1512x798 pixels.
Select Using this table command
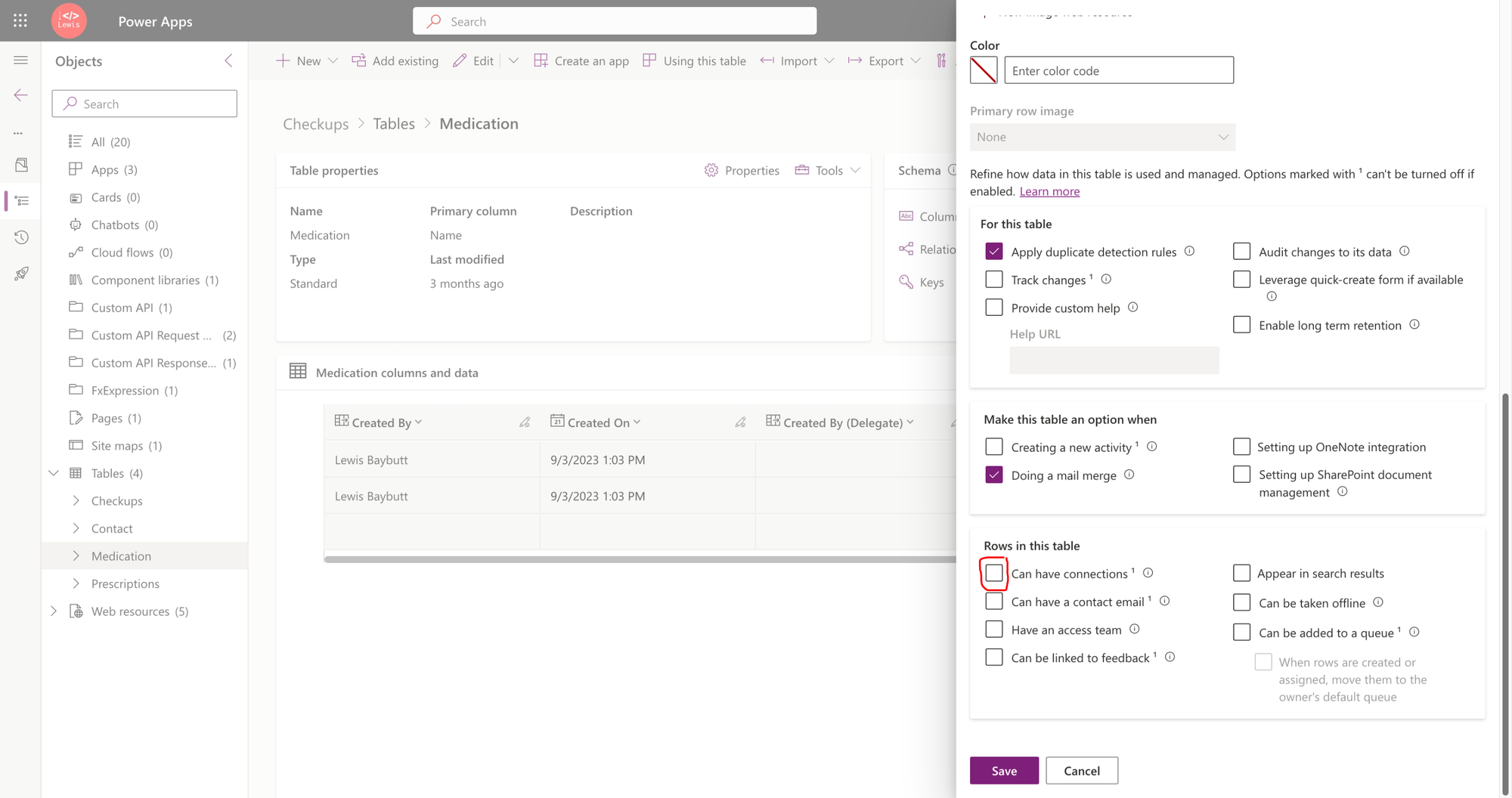694,60
